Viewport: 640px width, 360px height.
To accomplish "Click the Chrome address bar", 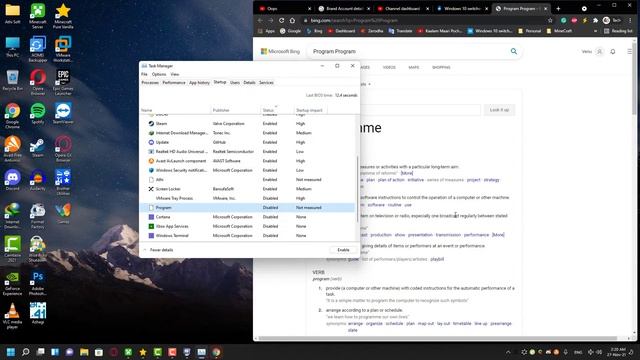I will (x=424, y=20).
